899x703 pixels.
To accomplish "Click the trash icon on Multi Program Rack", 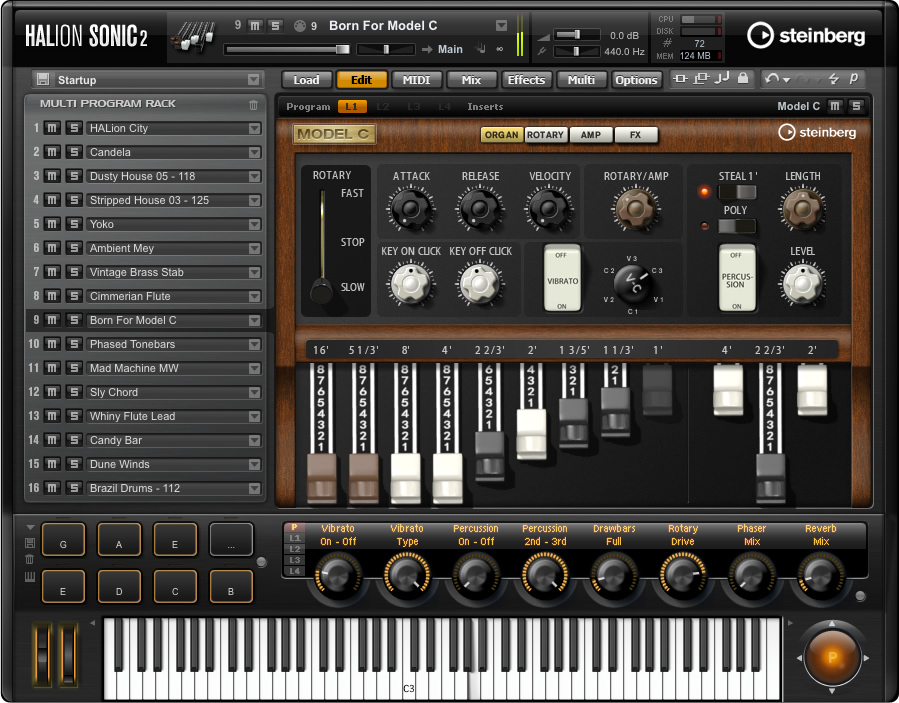I will coord(253,102).
